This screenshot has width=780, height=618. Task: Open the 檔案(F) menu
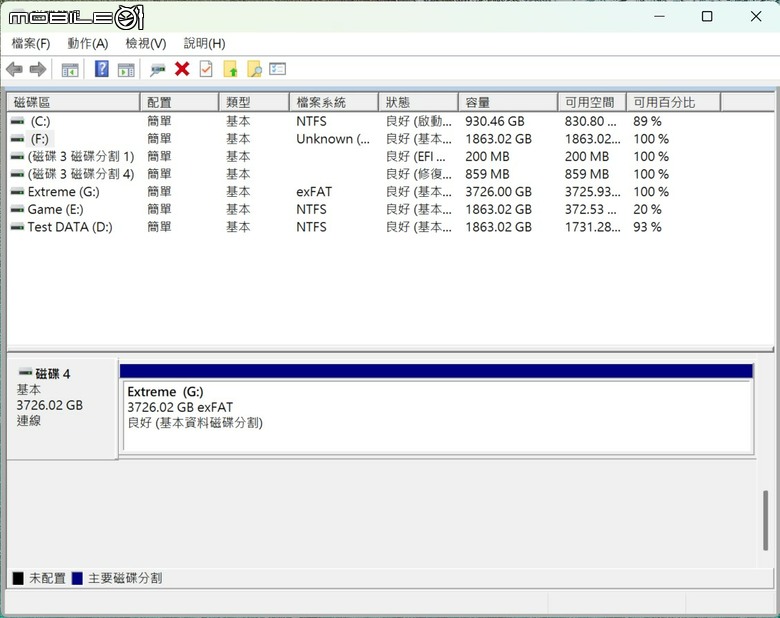pos(31,44)
